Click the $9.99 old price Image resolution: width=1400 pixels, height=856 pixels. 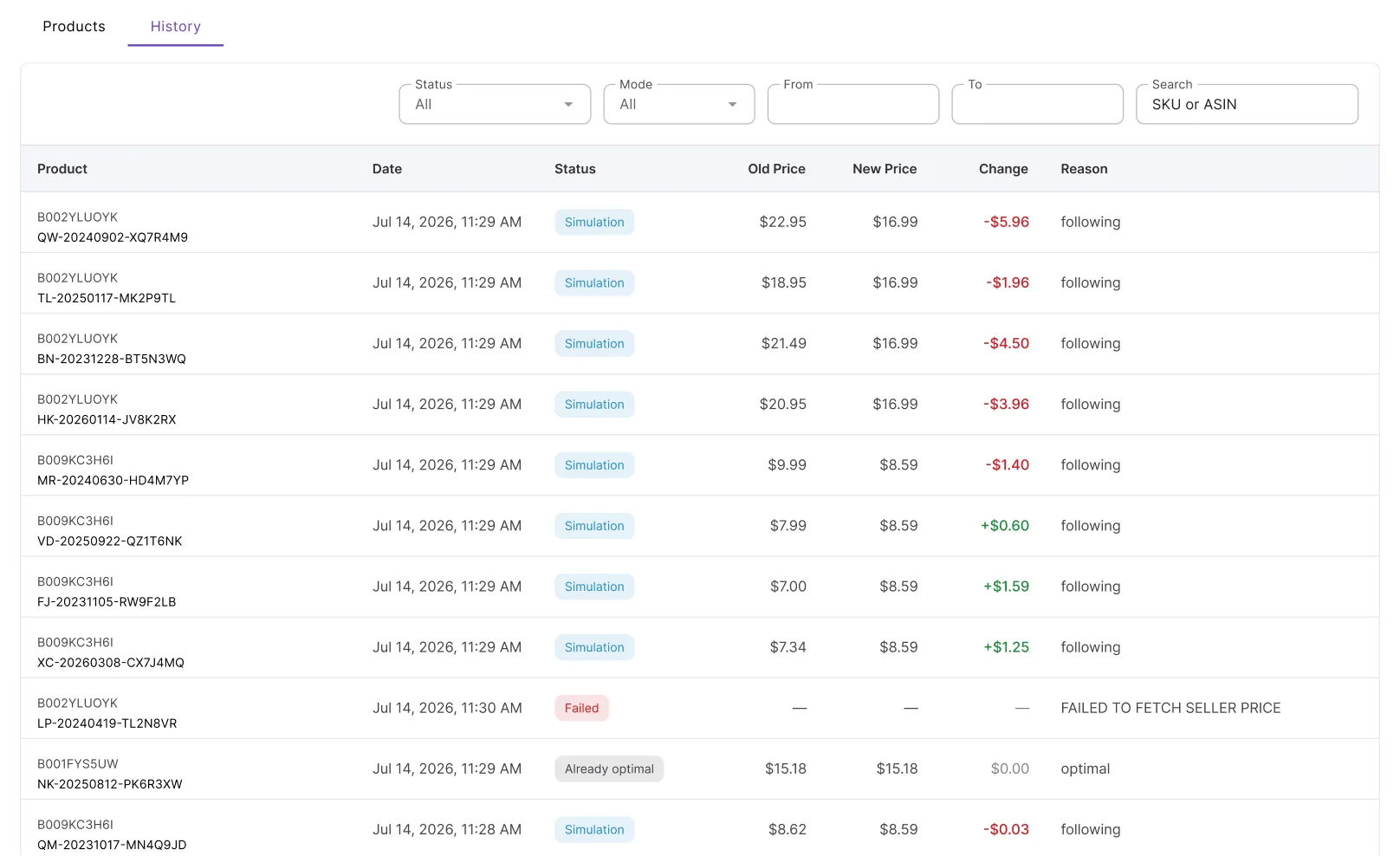[787, 464]
